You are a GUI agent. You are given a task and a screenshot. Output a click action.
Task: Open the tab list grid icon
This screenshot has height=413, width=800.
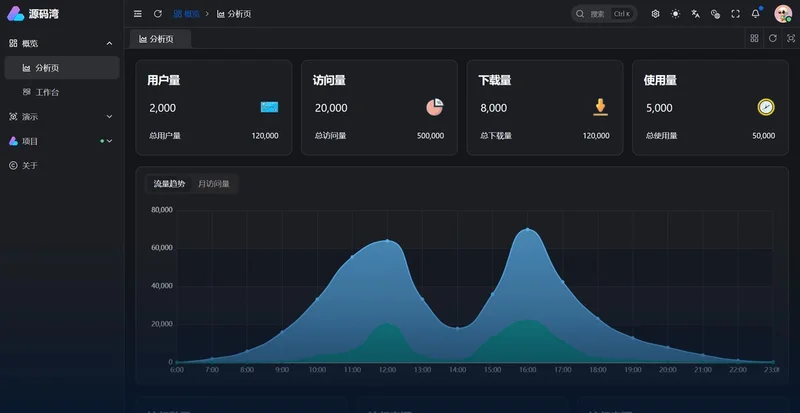(754, 38)
